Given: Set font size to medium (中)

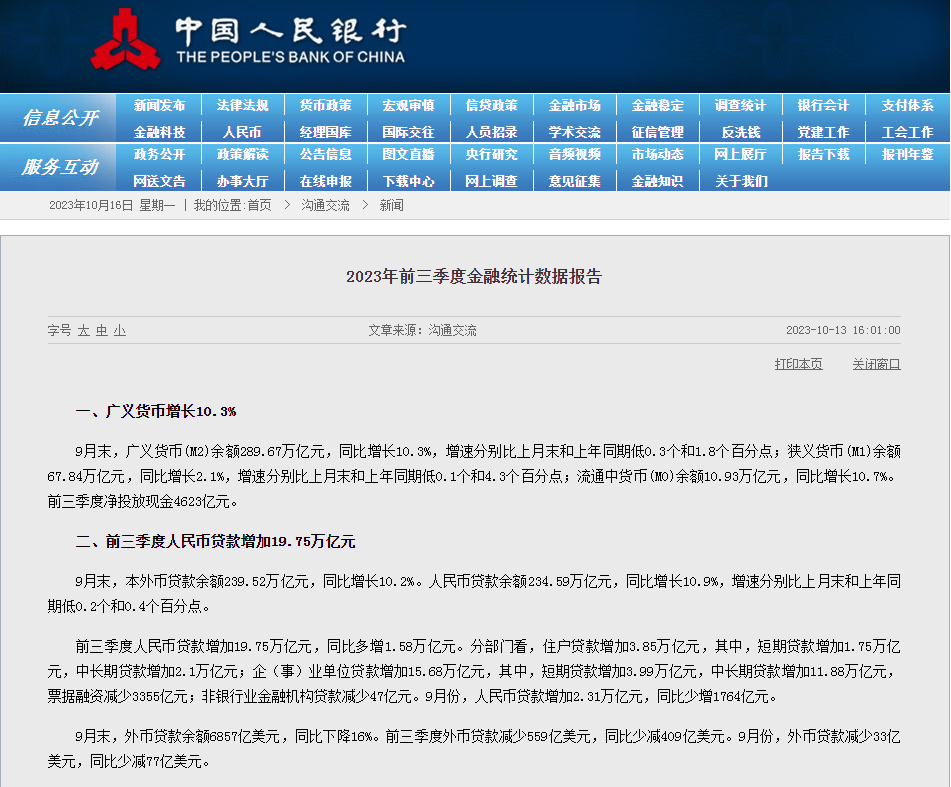Looking at the screenshot, I should (102, 331).
